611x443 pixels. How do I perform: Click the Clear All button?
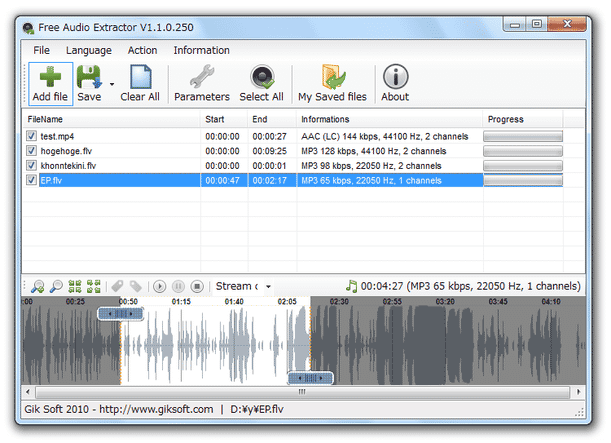pyautogui.click(x=140, y=84)
